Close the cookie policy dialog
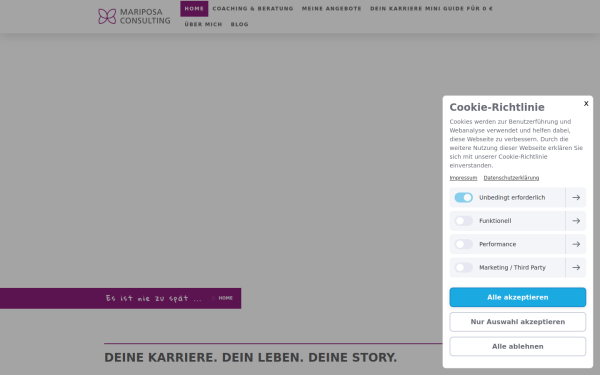 (586, 103)
